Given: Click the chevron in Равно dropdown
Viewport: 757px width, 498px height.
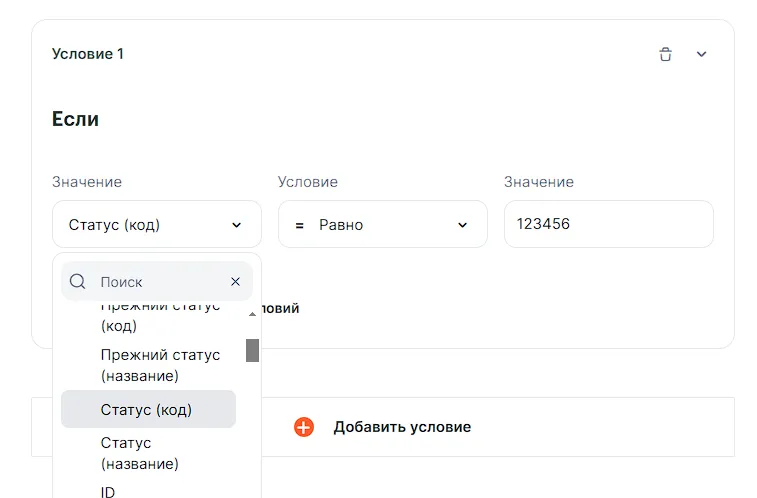Looking at the screenshot, I should (462, 225).
